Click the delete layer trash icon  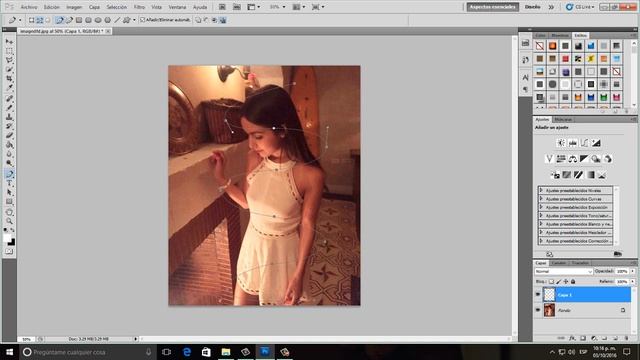(627, 338)
